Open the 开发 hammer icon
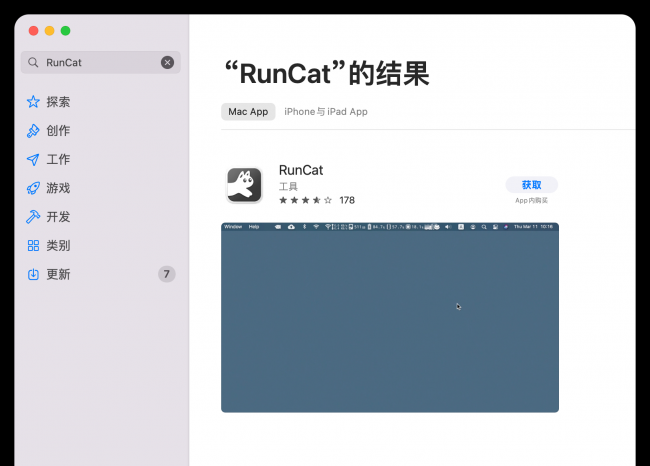The height and width of the screenshot is (466, 650). click(33, 217)
